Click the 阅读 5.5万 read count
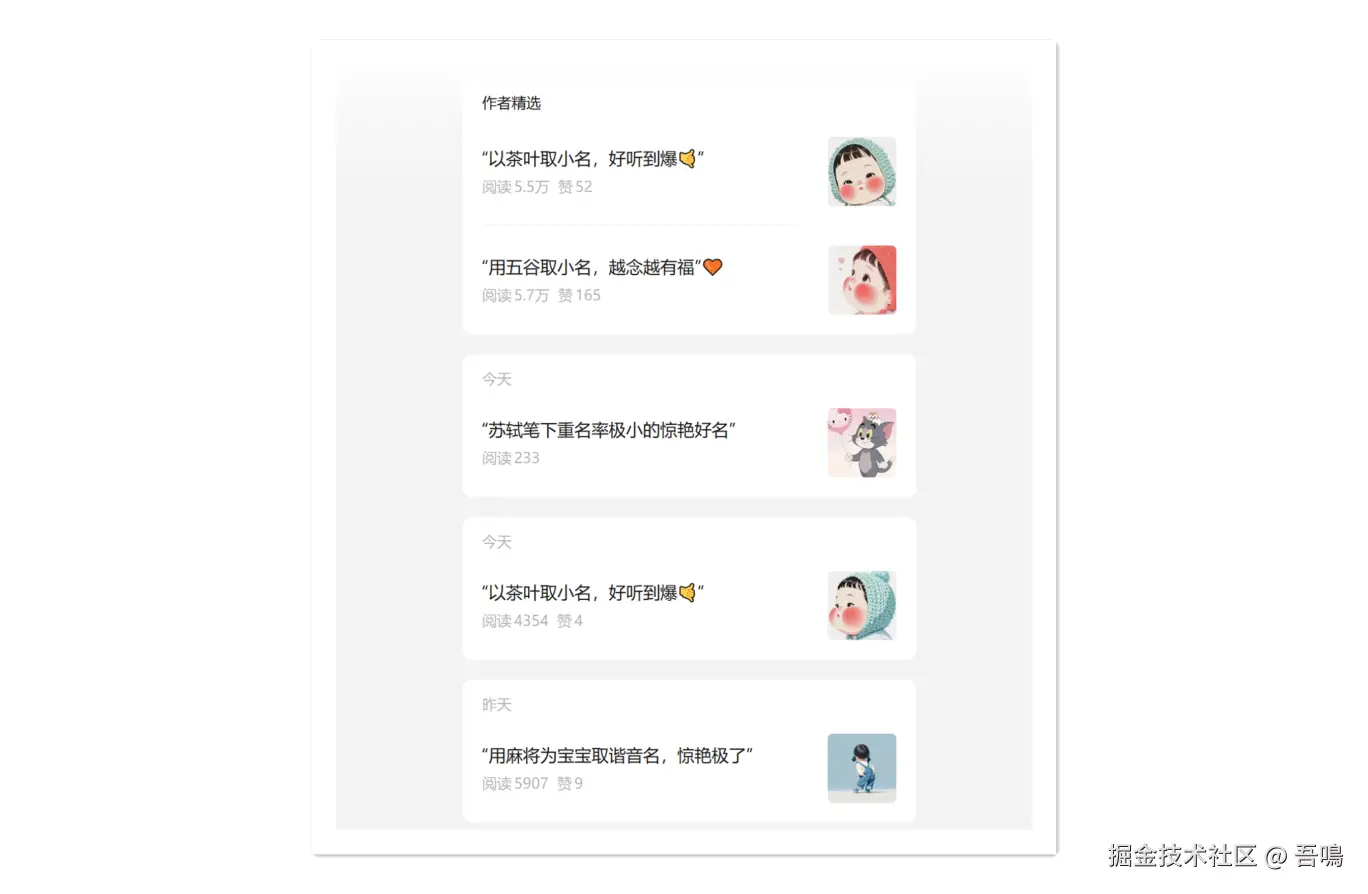The height and width of the screenshot is (894, 1368). 515,187
